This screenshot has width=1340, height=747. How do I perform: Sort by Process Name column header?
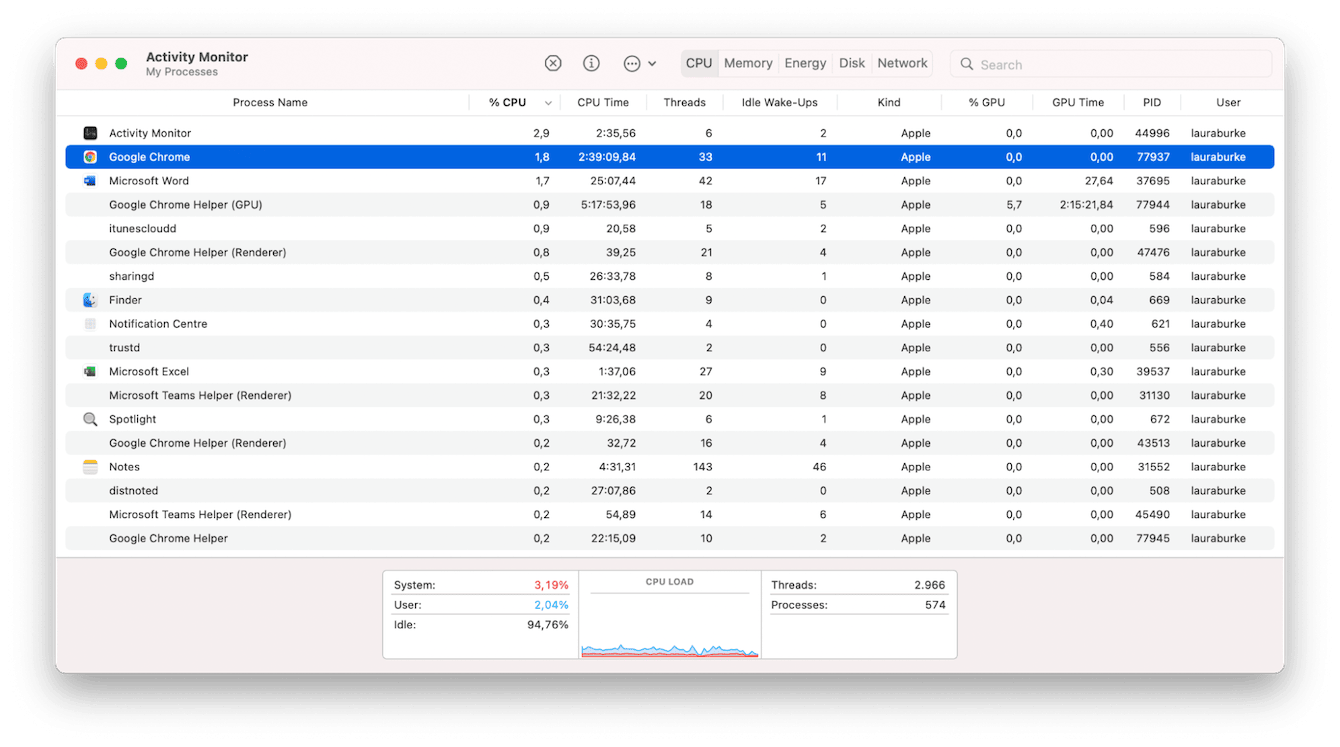tap(270, 103)
